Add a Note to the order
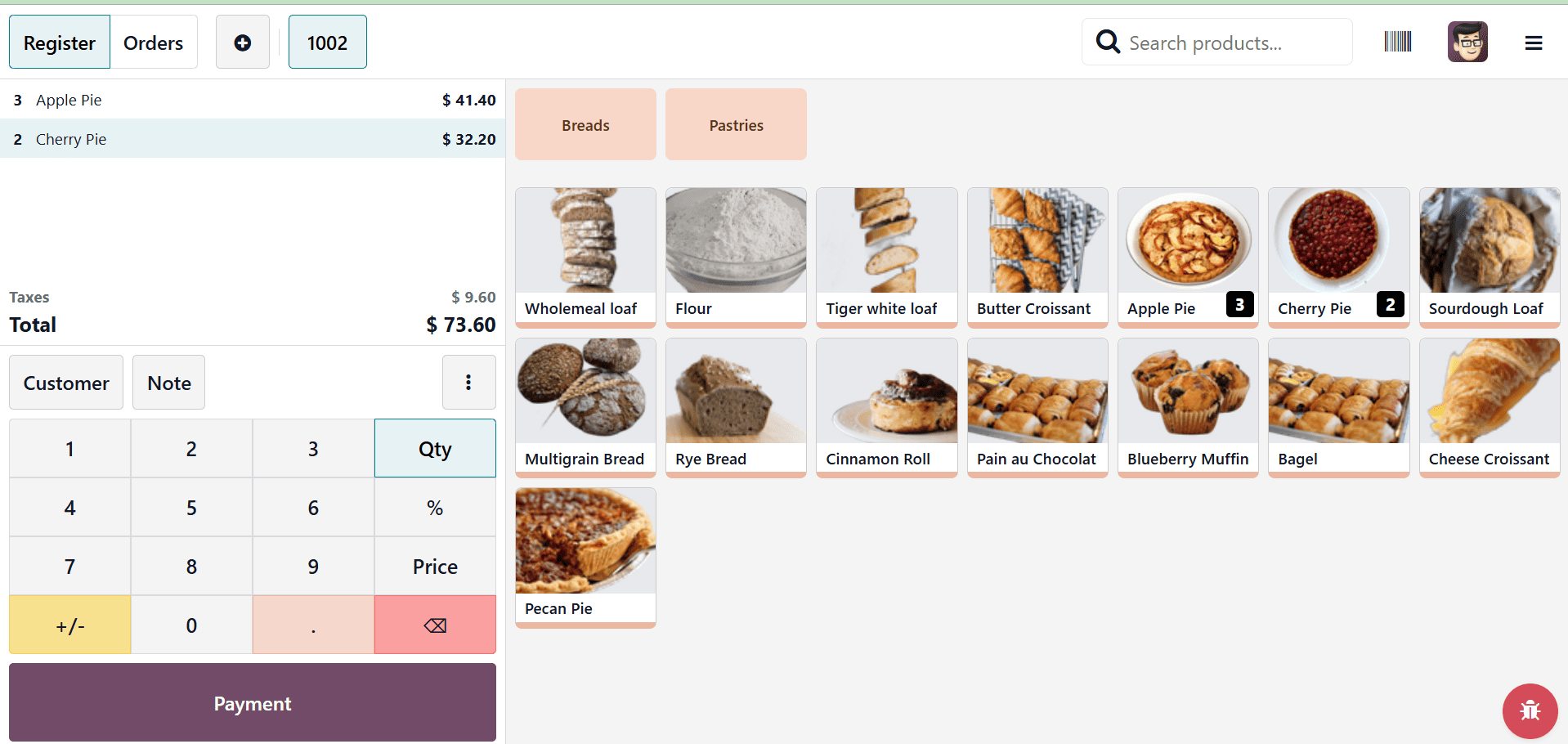 pyautogui.click(x=168, y=382)
